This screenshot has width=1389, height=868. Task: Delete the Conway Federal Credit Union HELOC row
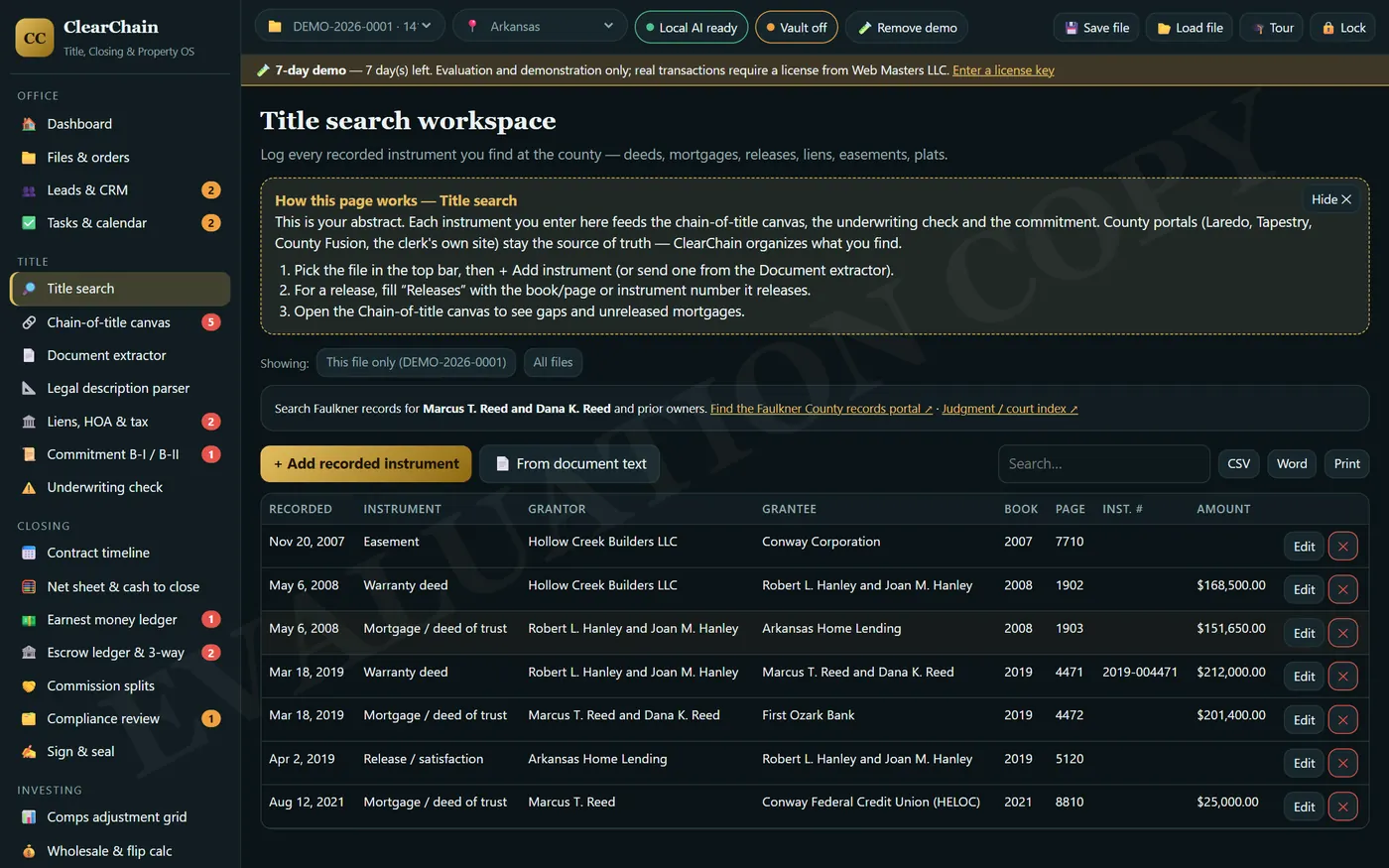1342,806
